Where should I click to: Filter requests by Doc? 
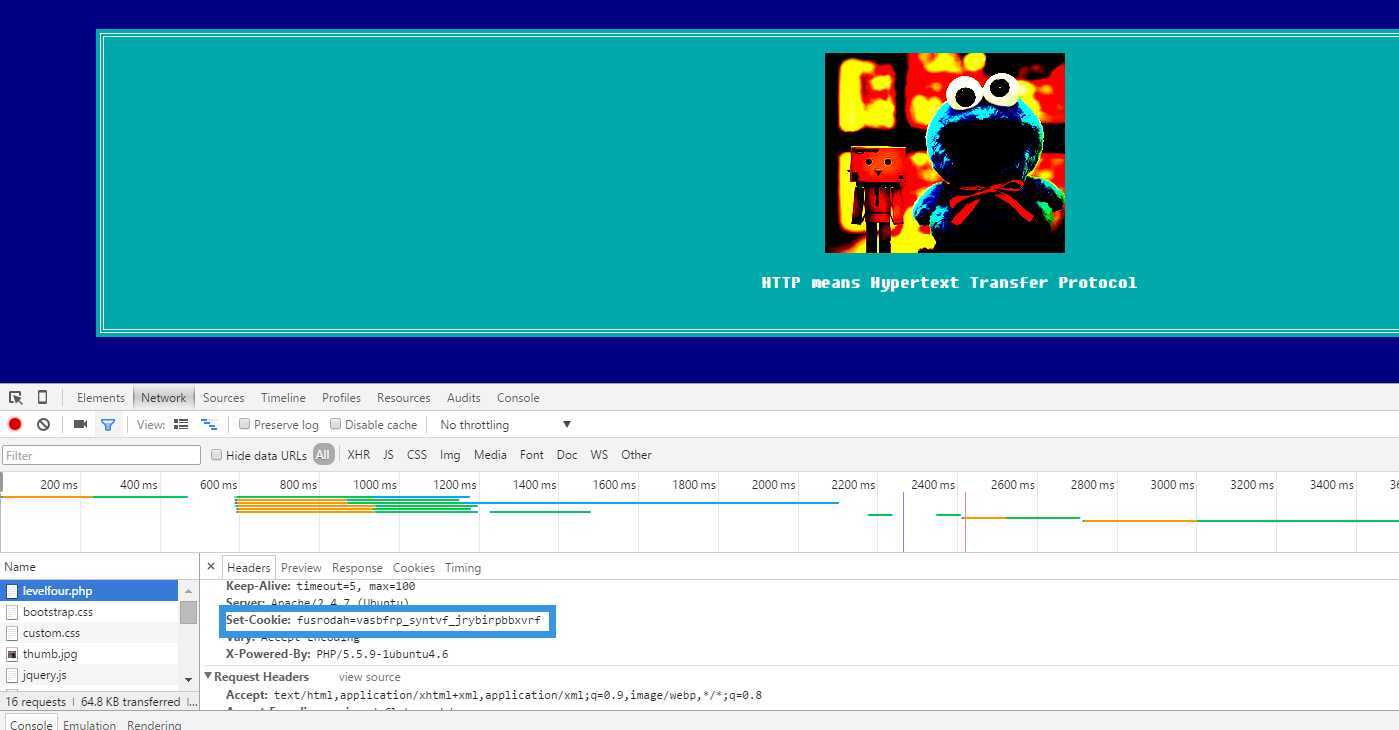567,454
